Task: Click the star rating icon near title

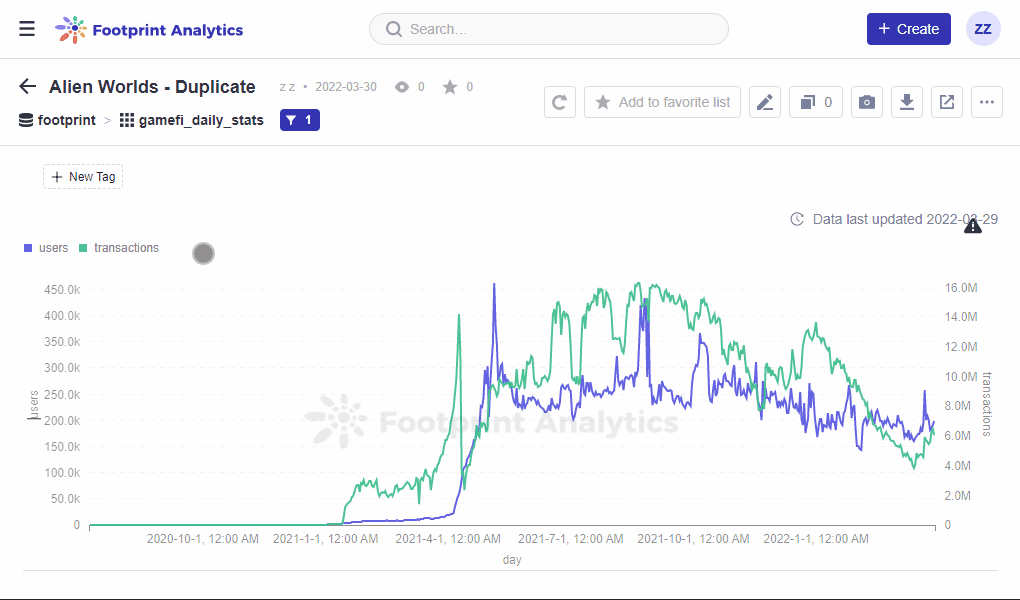Action: click(450, 87)
